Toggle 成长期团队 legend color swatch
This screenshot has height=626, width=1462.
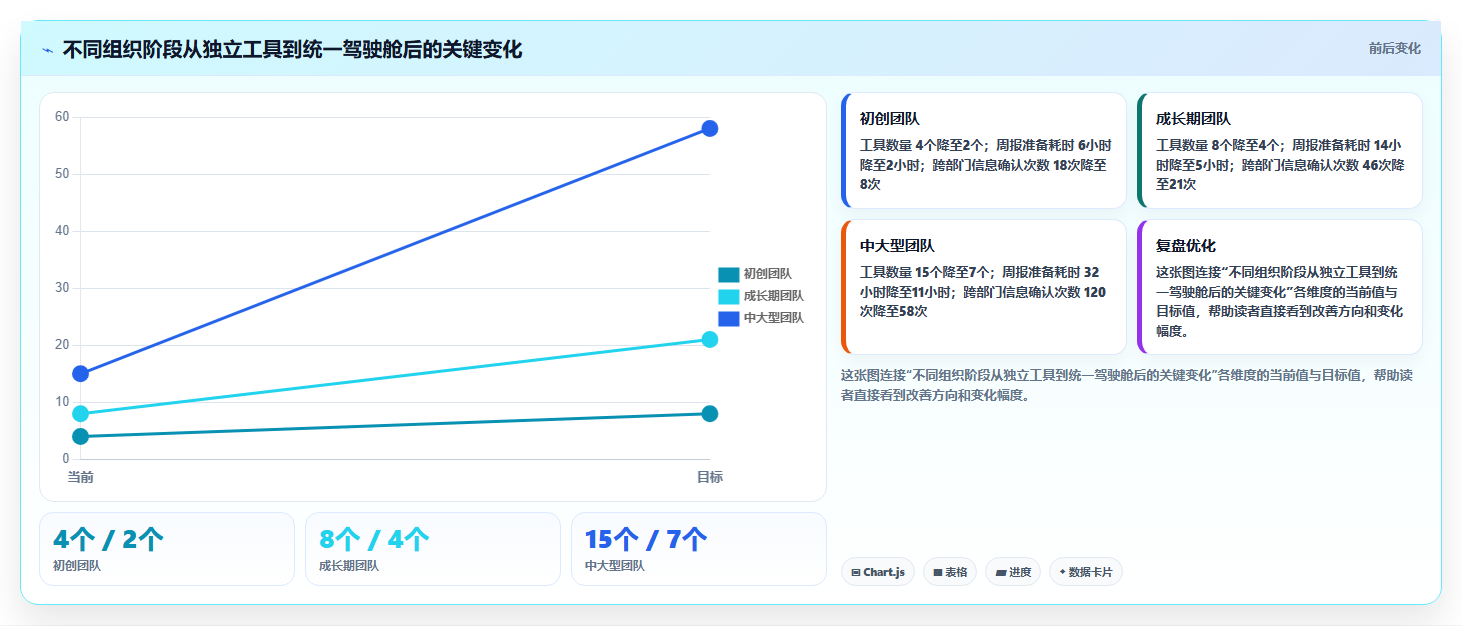tap(728, 297)
